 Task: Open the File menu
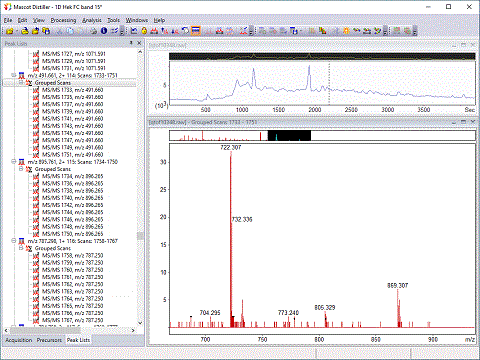coord(8,20)
